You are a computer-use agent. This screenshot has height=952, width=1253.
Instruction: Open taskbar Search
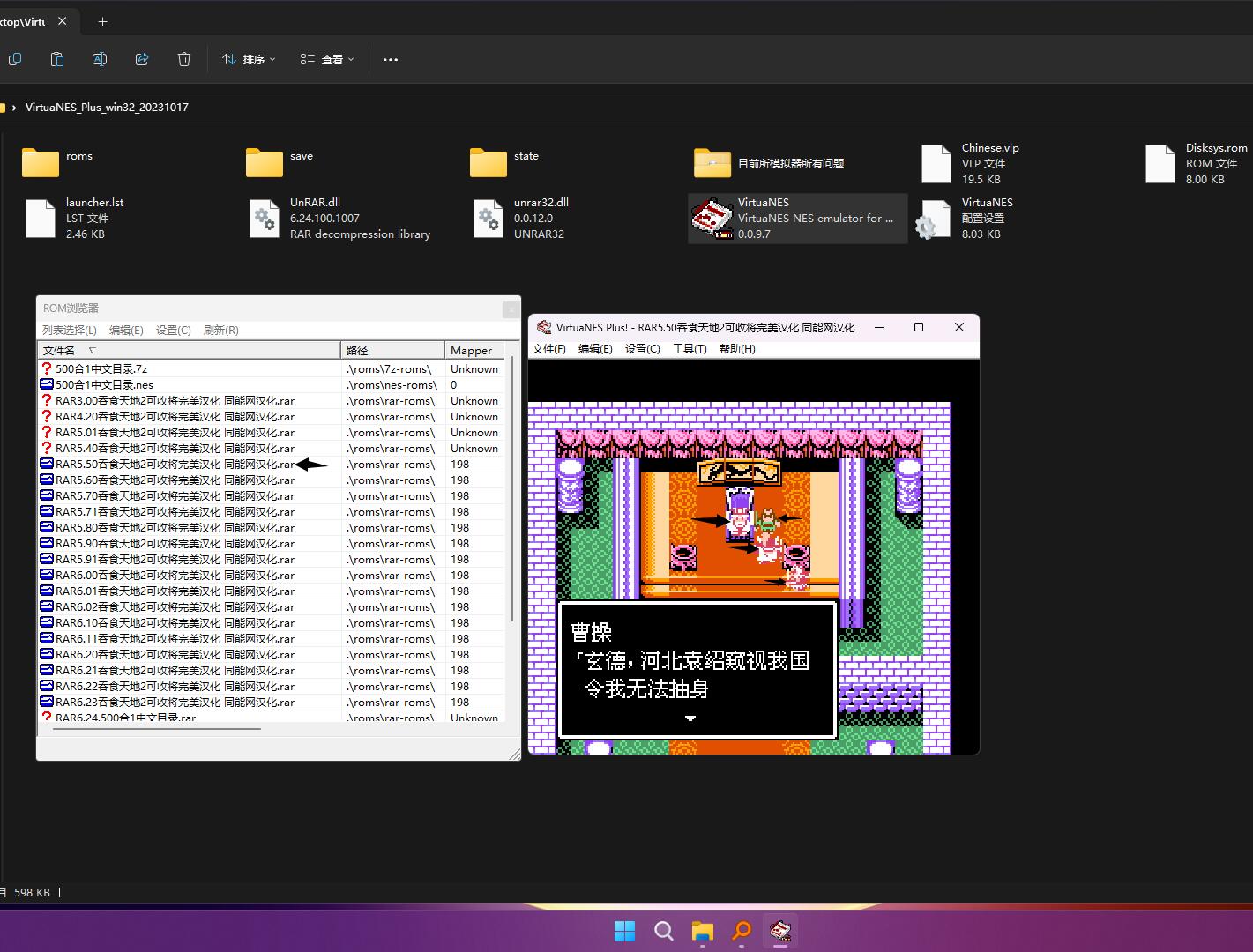click(x=664, y=931)
